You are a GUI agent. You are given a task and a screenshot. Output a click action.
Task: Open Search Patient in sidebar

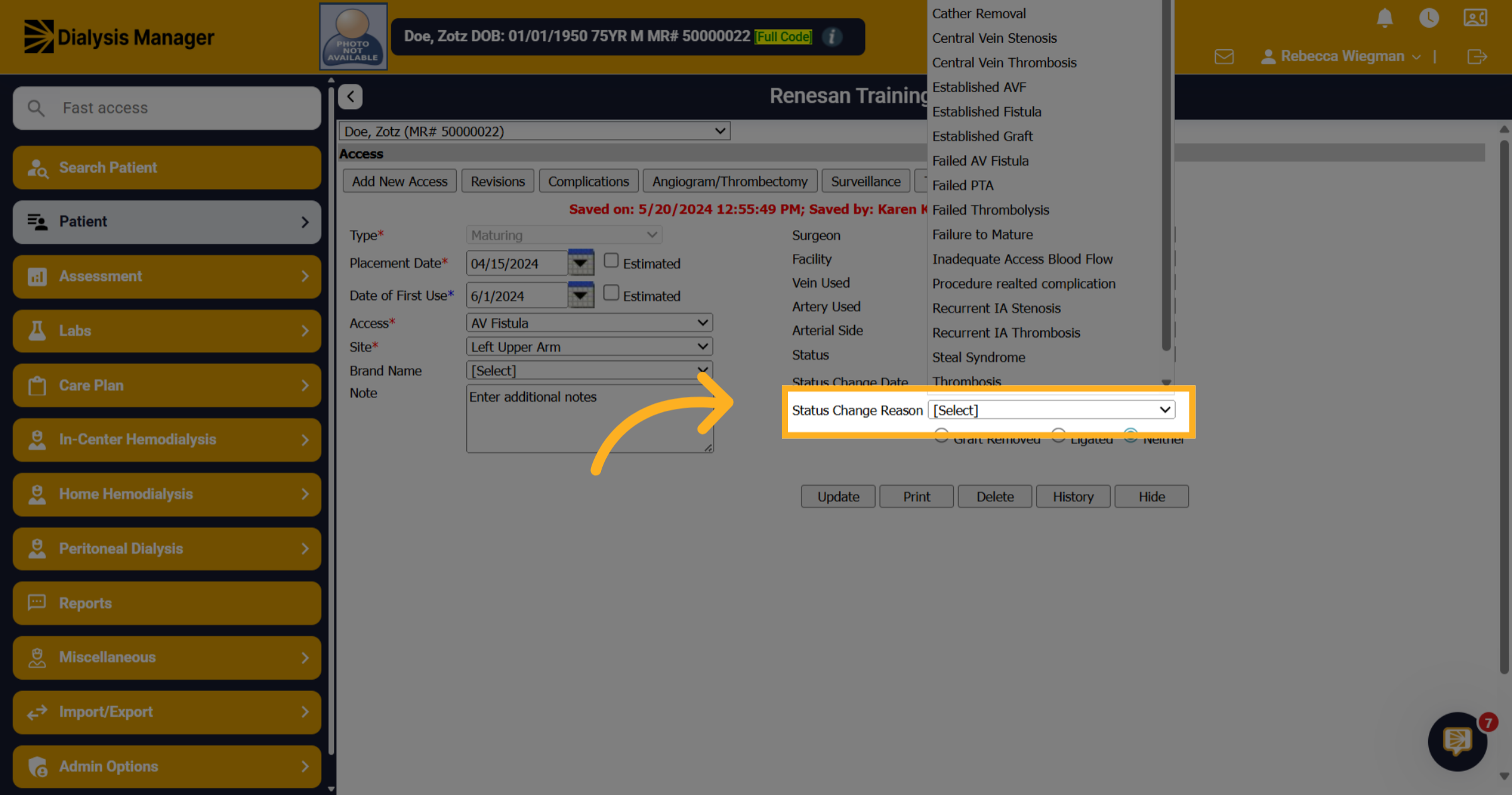point(167,168)
